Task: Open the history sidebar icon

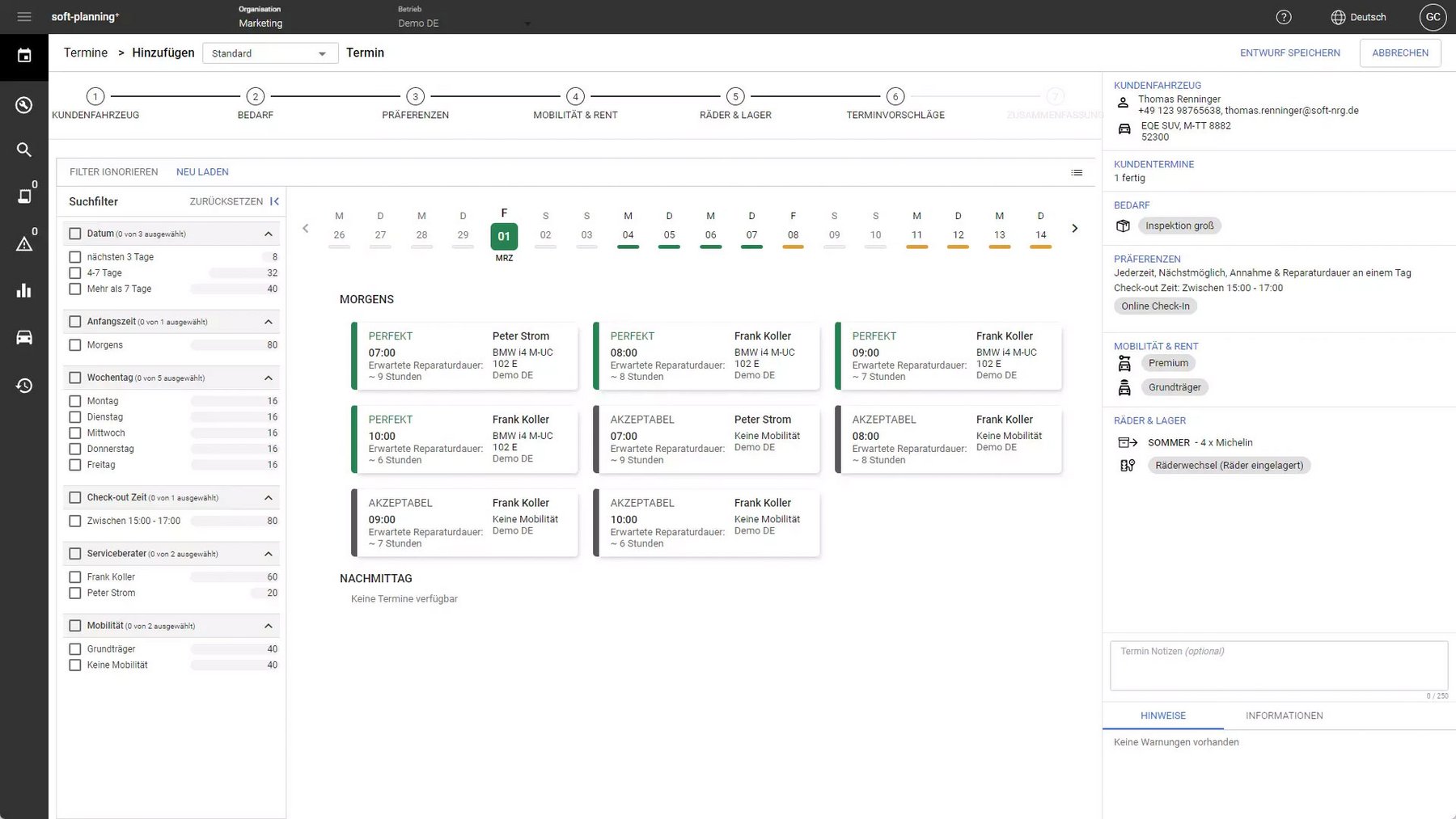Action: point(24,385)
